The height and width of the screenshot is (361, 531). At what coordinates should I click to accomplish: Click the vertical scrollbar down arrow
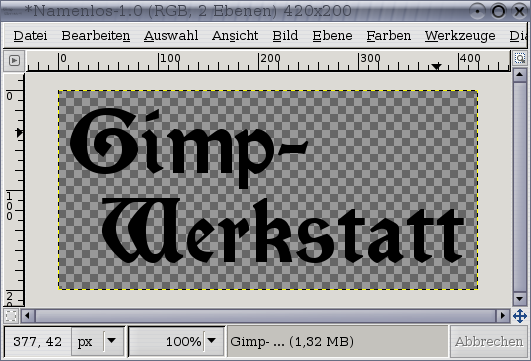click(x=519, y=299)
